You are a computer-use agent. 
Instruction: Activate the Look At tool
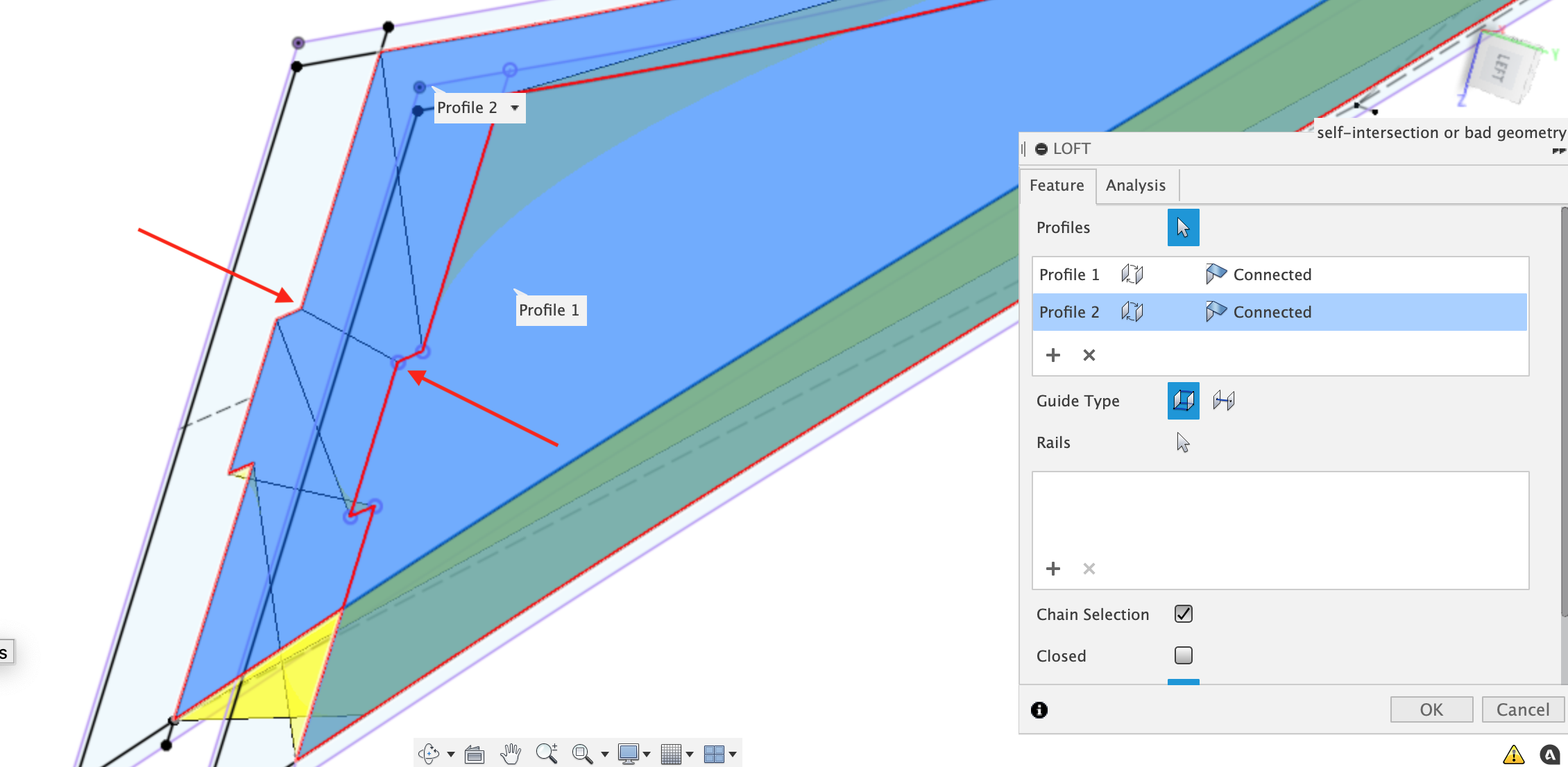475,753
